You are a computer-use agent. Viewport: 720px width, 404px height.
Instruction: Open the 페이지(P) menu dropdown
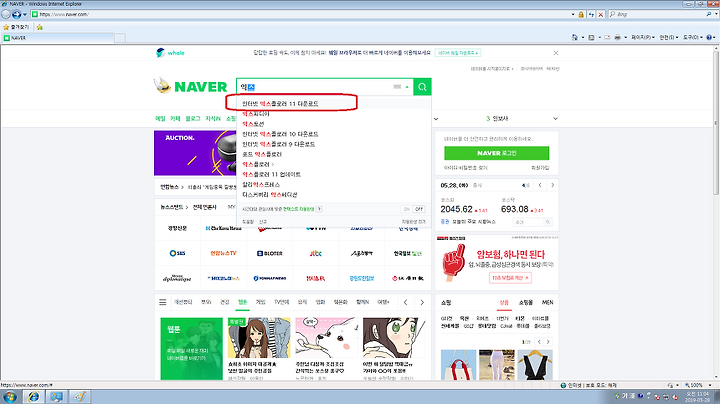pos(643,37)
